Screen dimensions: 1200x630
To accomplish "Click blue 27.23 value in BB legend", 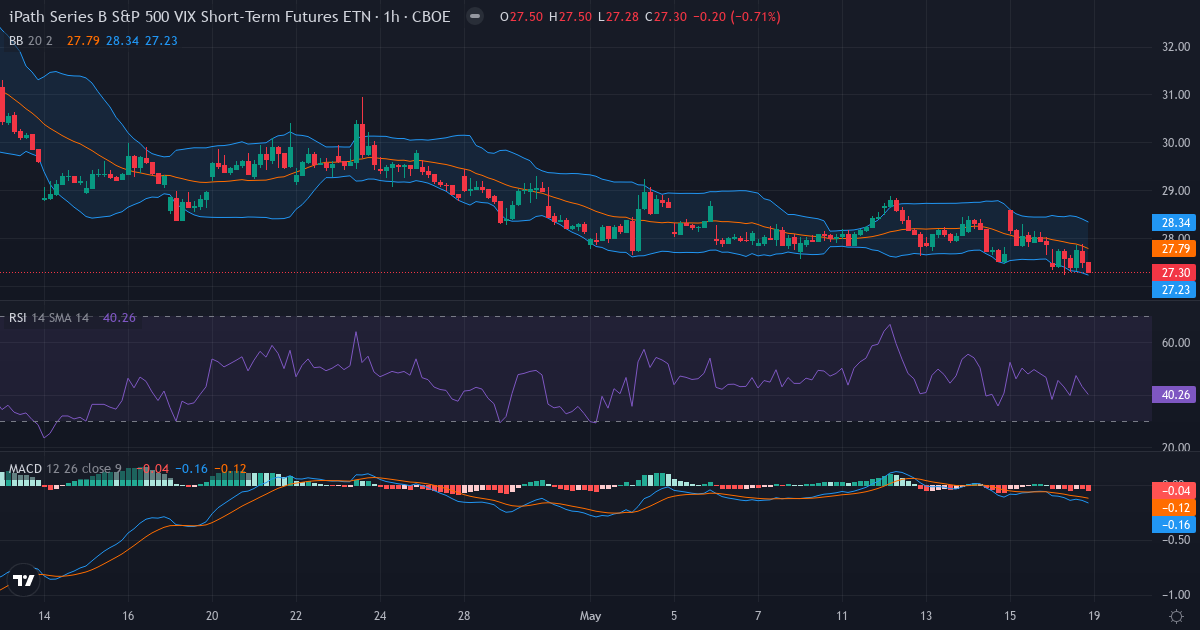I will coord(161,40).
